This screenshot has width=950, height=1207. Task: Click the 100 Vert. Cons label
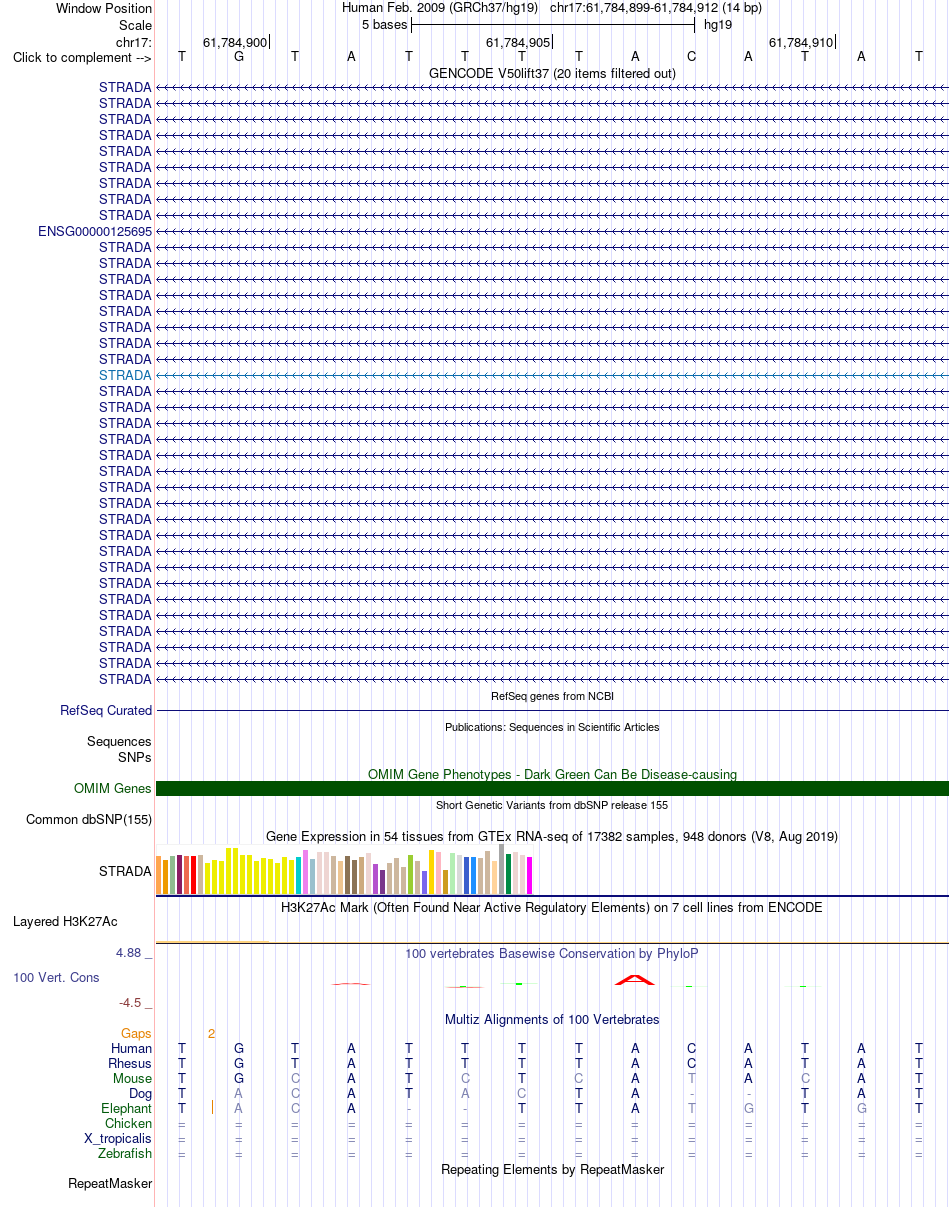pos(56,977)
